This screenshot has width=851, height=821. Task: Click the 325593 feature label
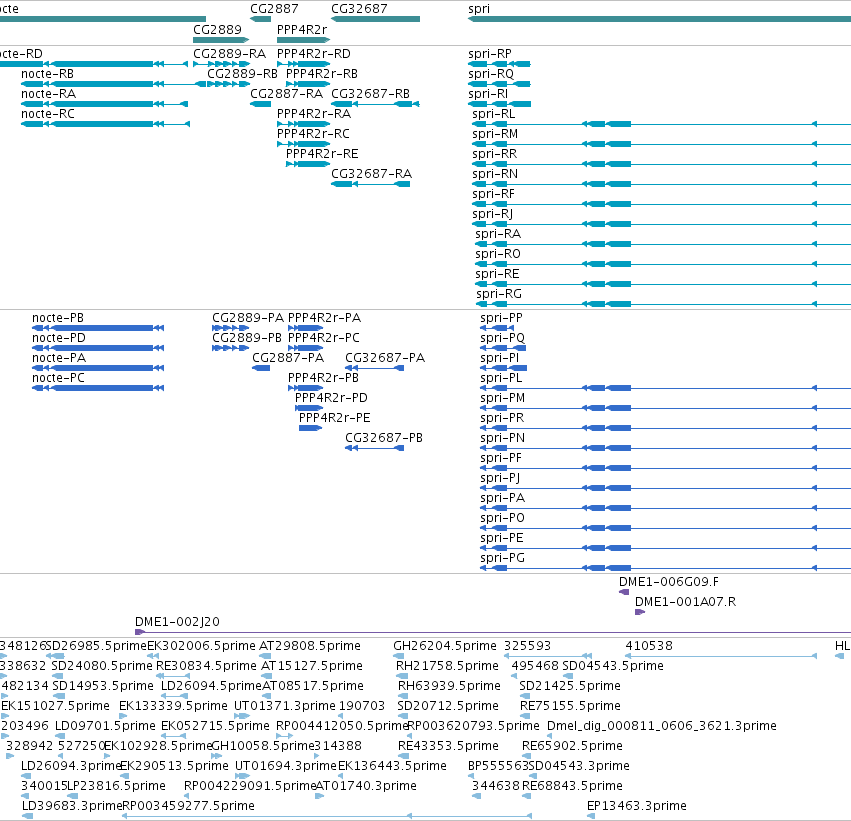point(527,646)
